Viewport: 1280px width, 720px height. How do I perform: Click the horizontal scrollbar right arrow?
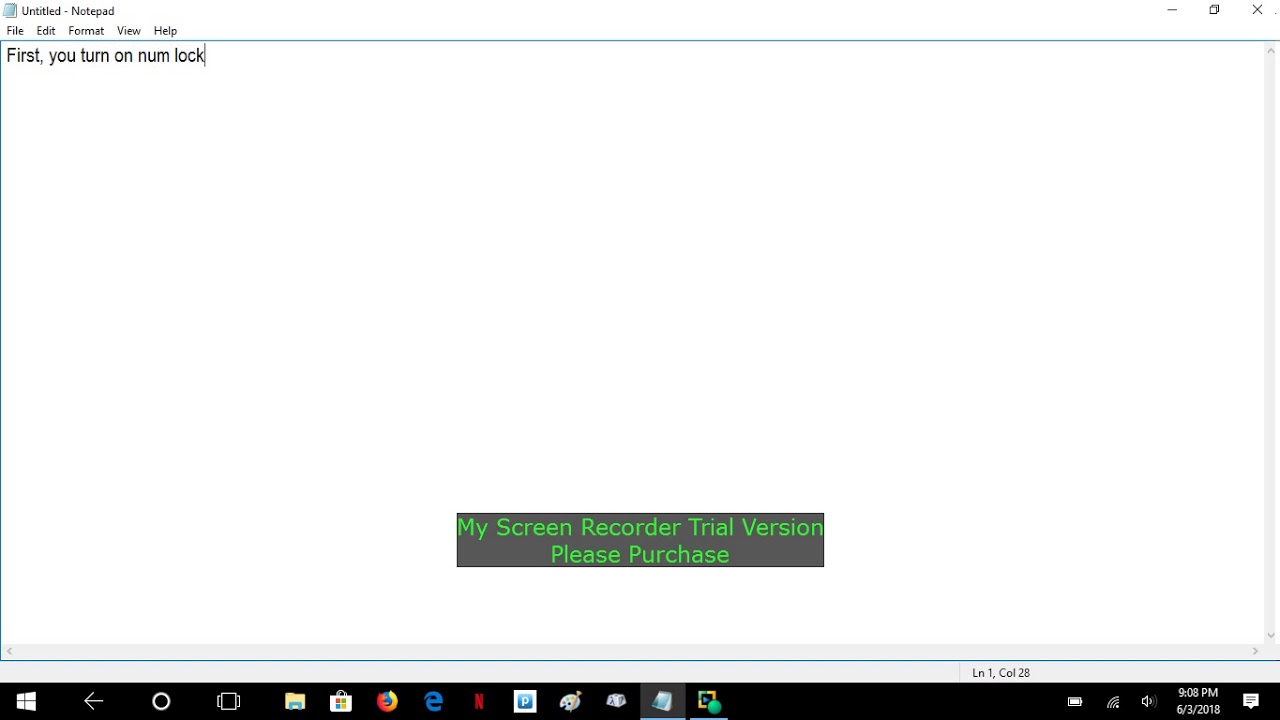pyautogui.click(x=1255, y=651)
